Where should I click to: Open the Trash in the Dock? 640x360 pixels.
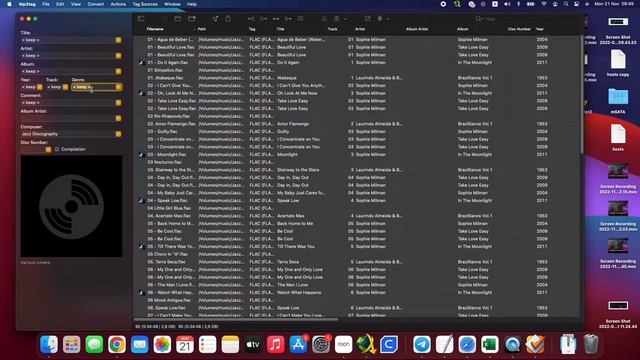click(x=591, y=344)
